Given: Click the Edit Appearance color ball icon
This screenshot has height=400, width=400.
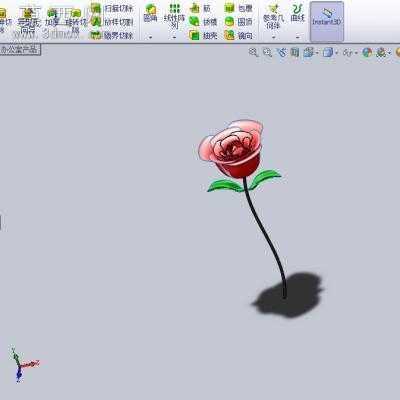Looking at the screenshot, I should (367, 52).
